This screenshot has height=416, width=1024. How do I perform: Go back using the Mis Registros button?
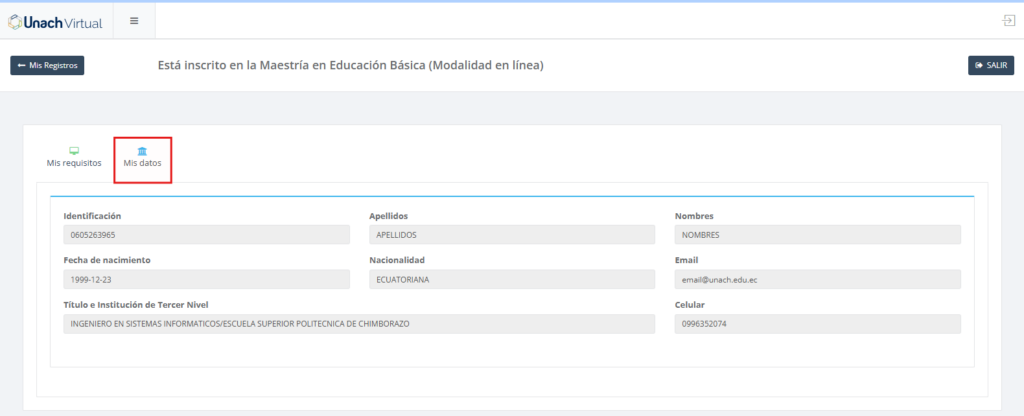(x=47, y=65)
